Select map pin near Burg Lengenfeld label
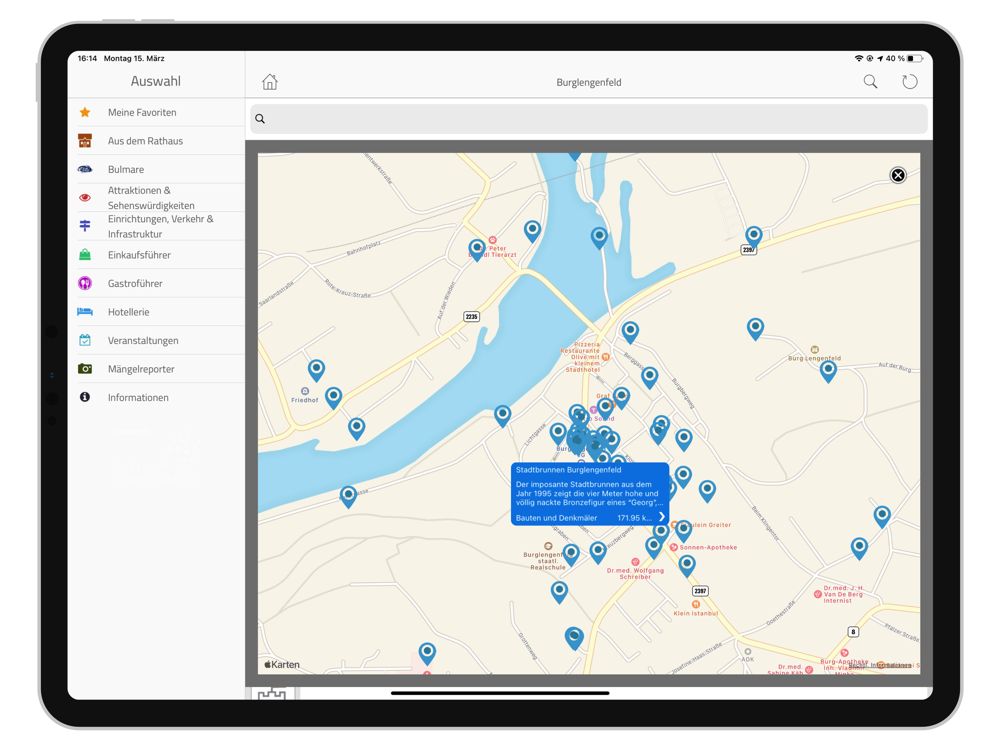This screenshot has width=1000, height=750. (828, 371)
